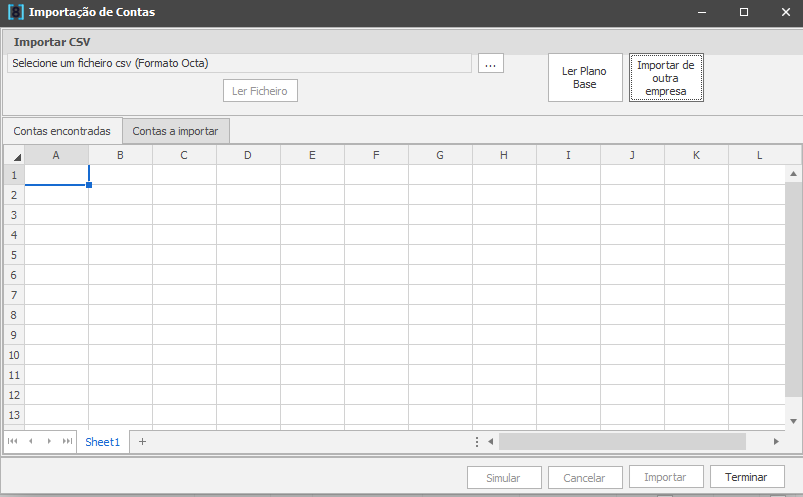This screenshot has height=497, width=803.
Task: Click the previous sheet navigation arrow
Action: [31, 441]
